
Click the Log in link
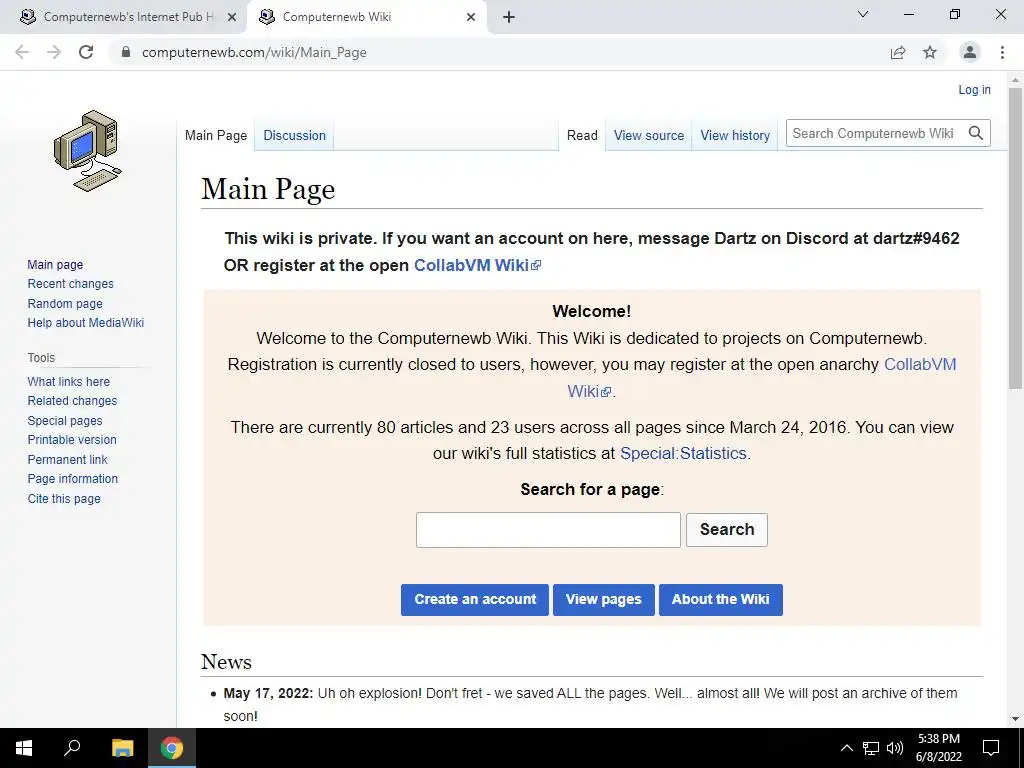(x=974, y=90)
